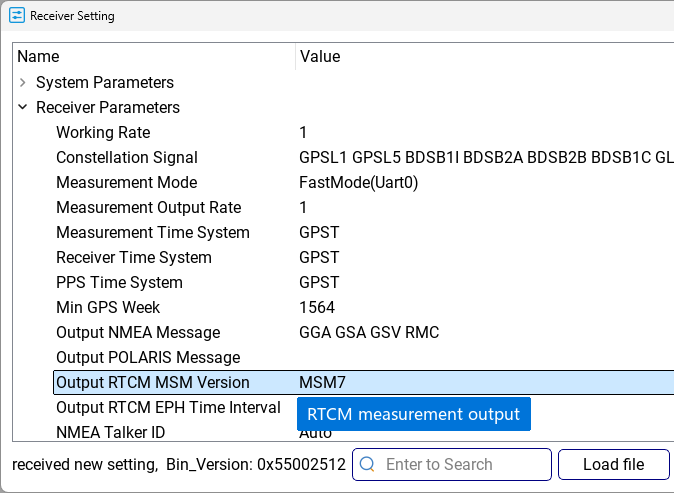The height and width of the screenshot is (493, 674).
Task: Click the Min GPS Week value 1564
Action: pos(317,307)
